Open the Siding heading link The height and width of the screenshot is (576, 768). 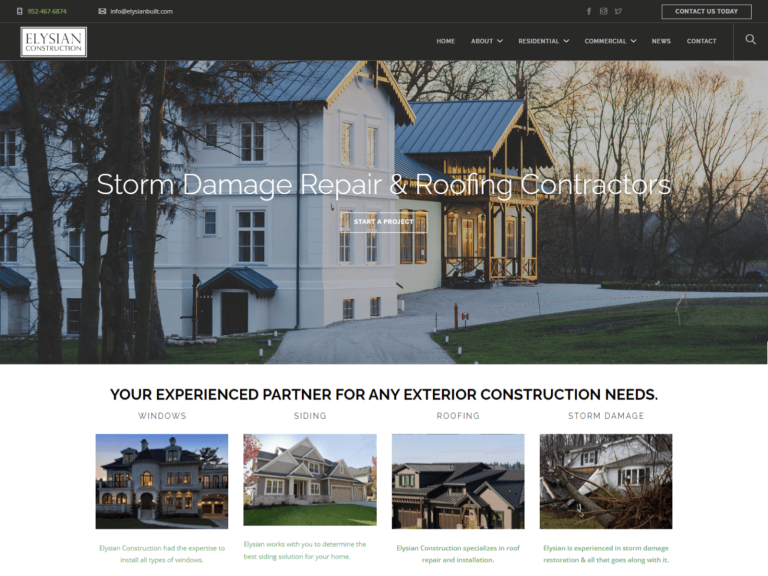tap(310, 416)
